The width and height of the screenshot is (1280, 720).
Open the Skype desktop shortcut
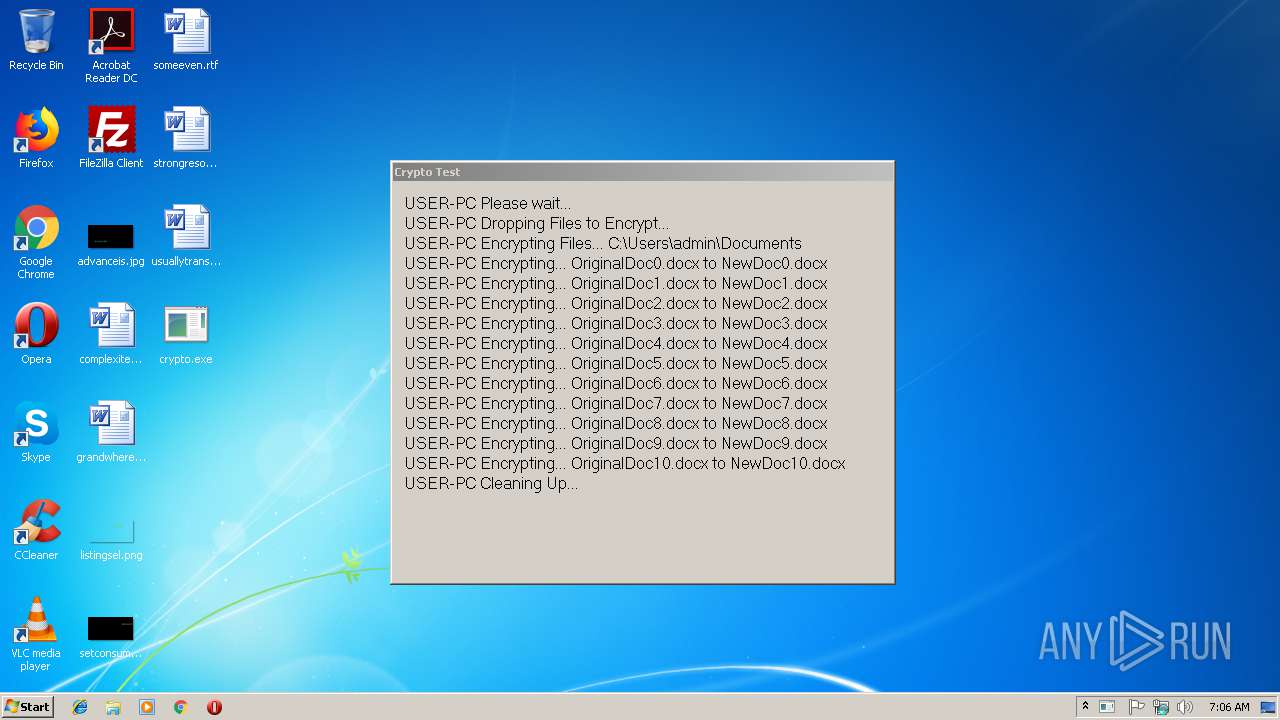[x=36, y=432]
